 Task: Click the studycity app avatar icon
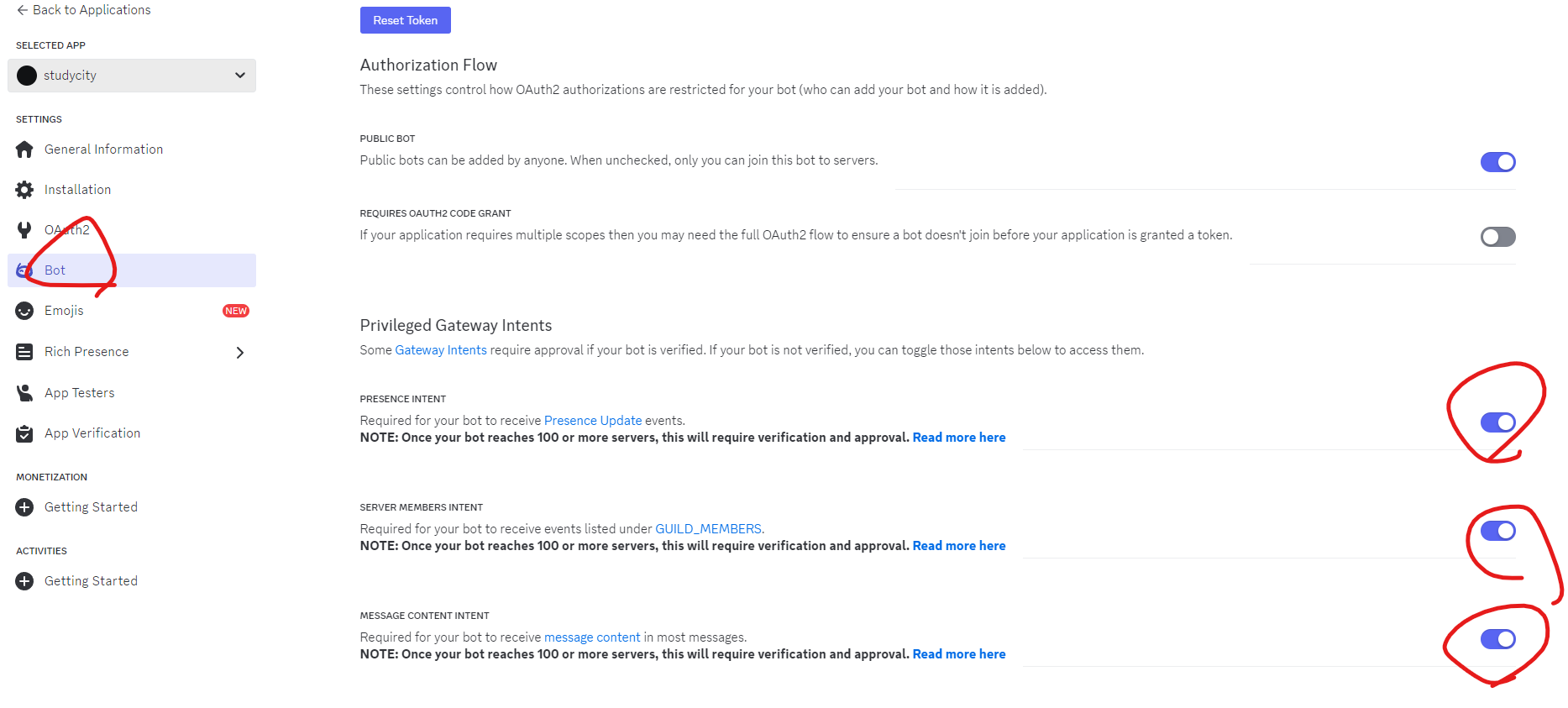coord(27,76)
